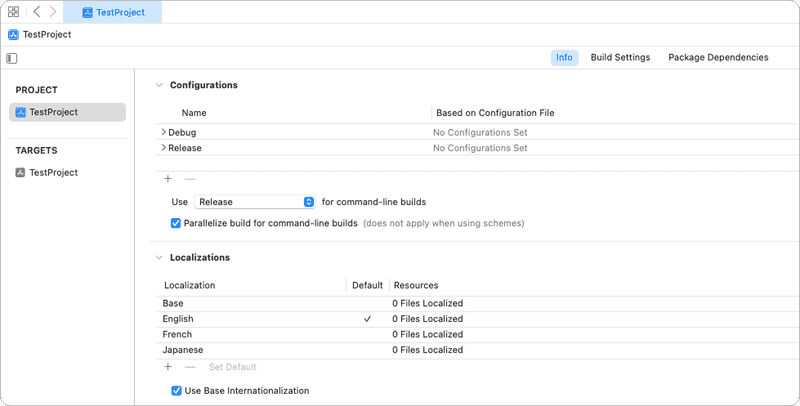Click the TestProject project icon in sidebar
Screen dimensions: 800x406
[20, 112]
